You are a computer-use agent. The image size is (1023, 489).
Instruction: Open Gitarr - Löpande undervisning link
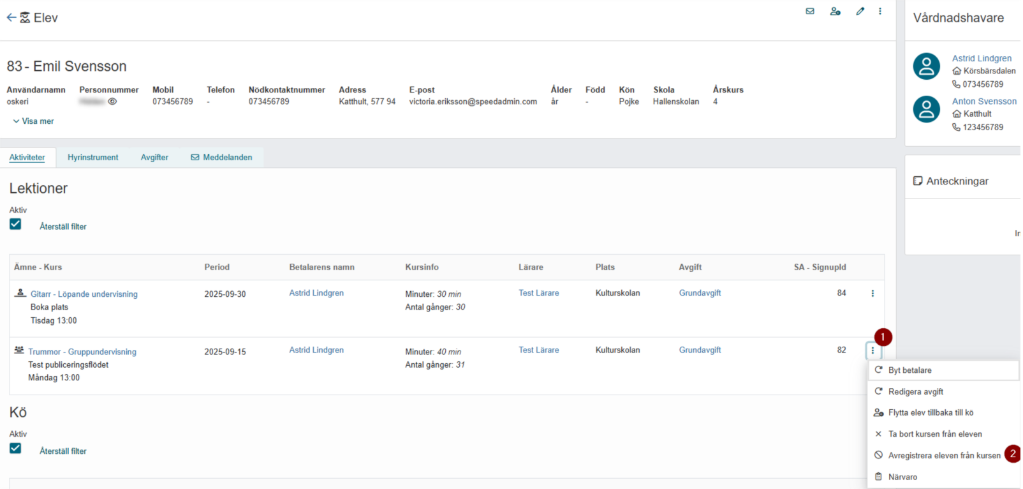point(84,294)
